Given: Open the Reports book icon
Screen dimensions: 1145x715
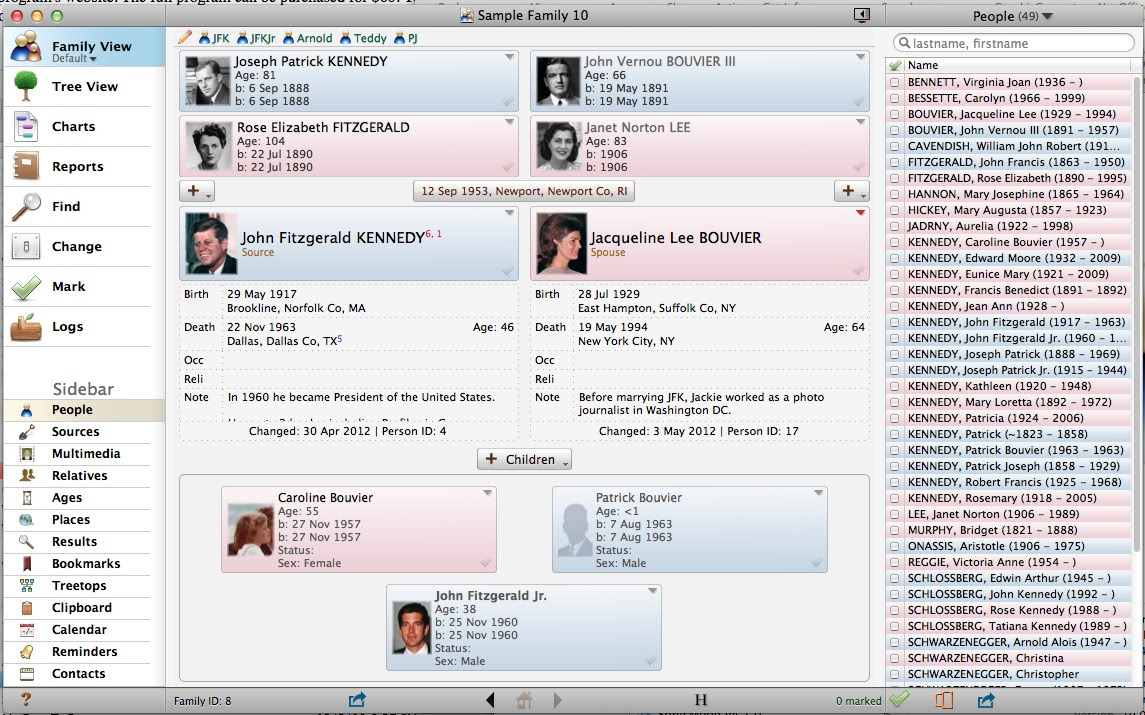Looking at the screenshot, I should 26,167.
